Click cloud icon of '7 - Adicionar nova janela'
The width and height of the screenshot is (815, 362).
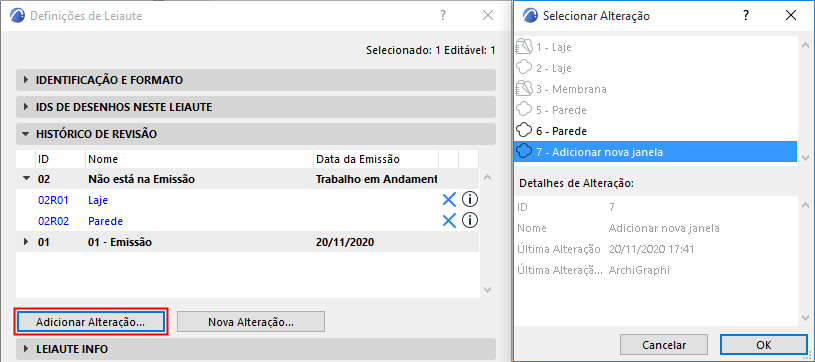click(x=524, y=152)
